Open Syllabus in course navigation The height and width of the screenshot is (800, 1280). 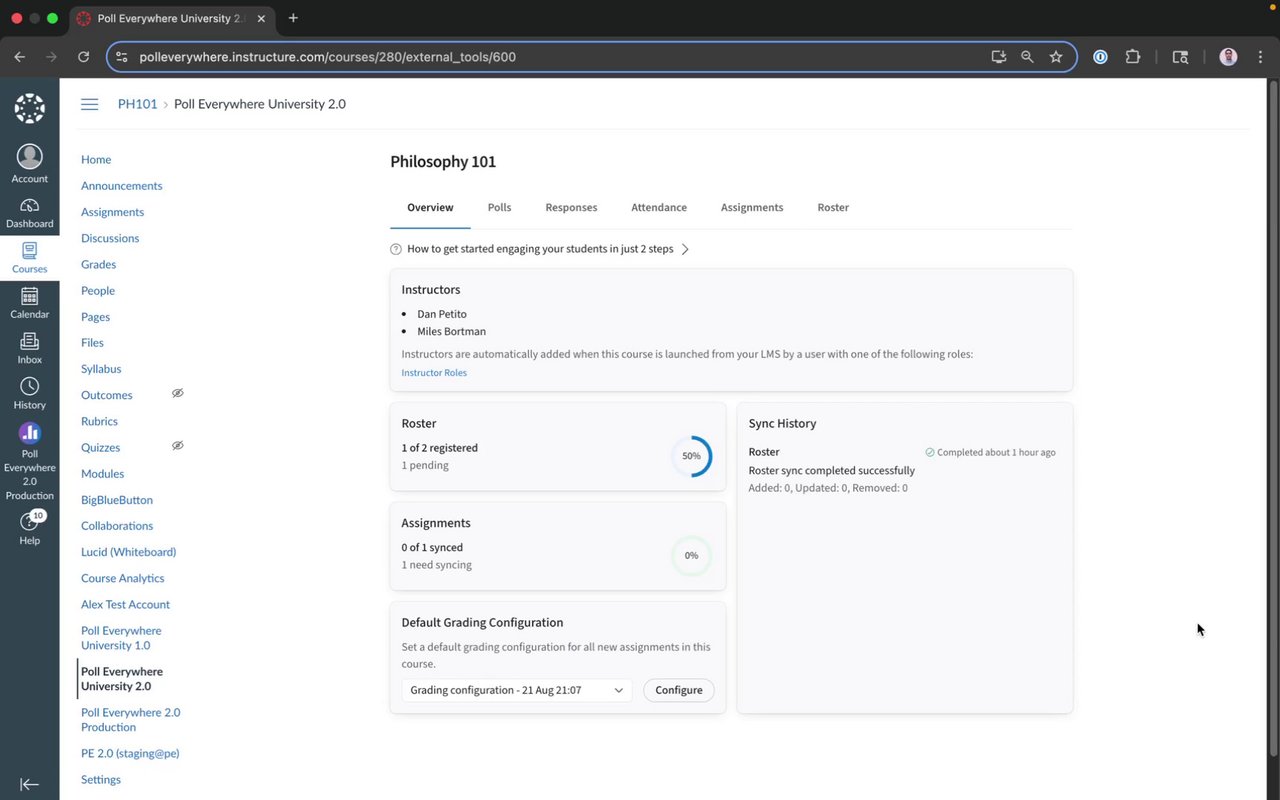click(101, 369)
